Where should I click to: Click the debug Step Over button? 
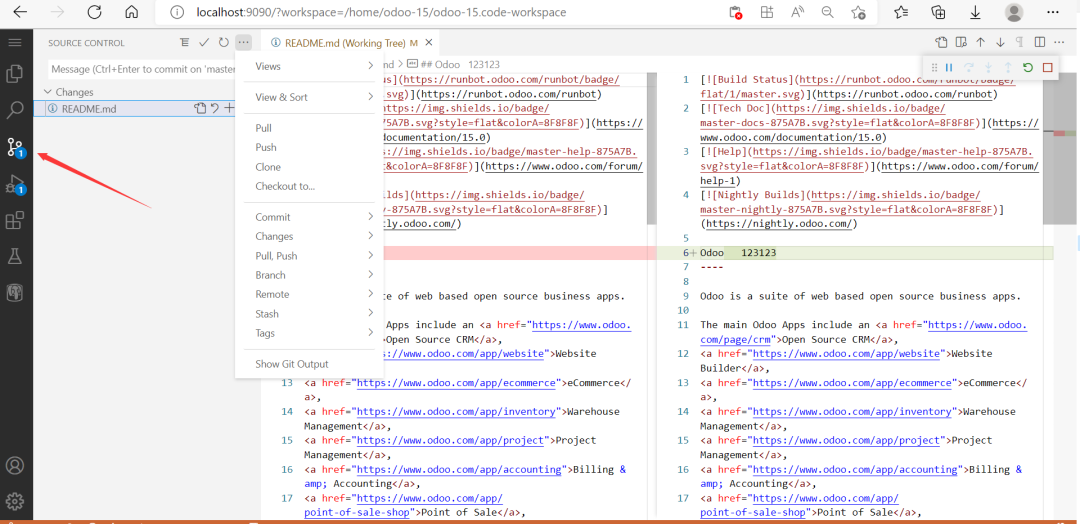pos(968,67)
